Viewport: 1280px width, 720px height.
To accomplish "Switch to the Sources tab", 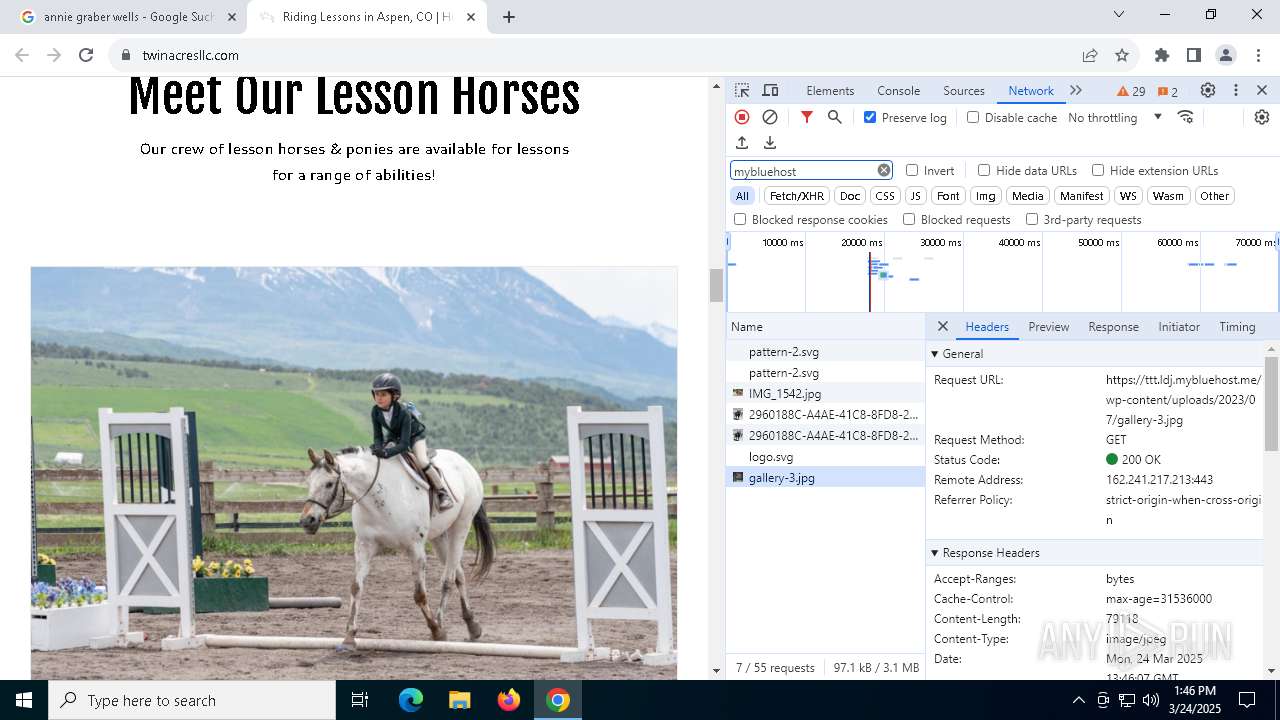I will [x=964, y=90].
